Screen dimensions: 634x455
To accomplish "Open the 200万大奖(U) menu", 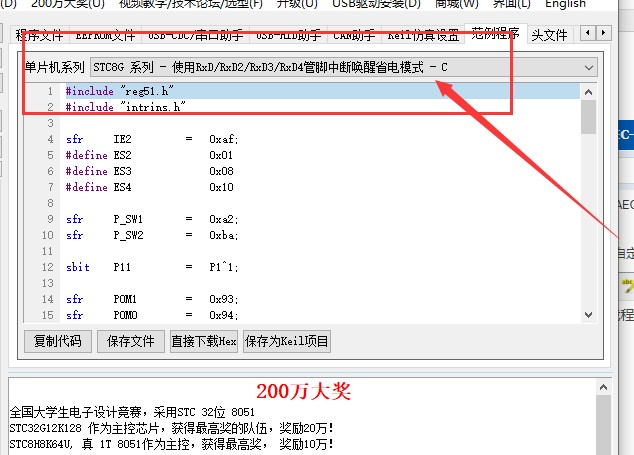I will pos(68,4).
